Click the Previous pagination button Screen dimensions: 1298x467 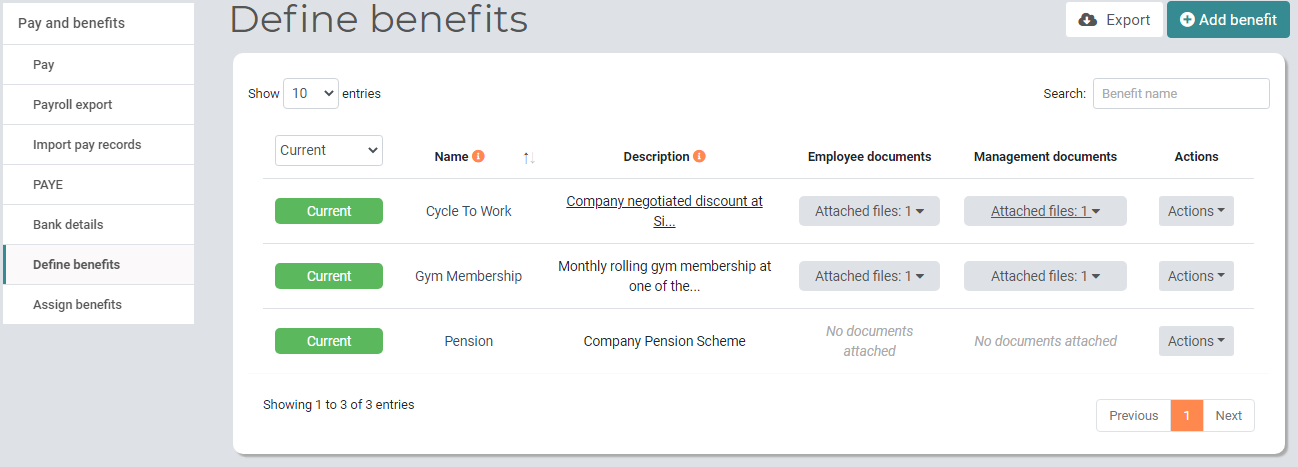click(1133, 416)
